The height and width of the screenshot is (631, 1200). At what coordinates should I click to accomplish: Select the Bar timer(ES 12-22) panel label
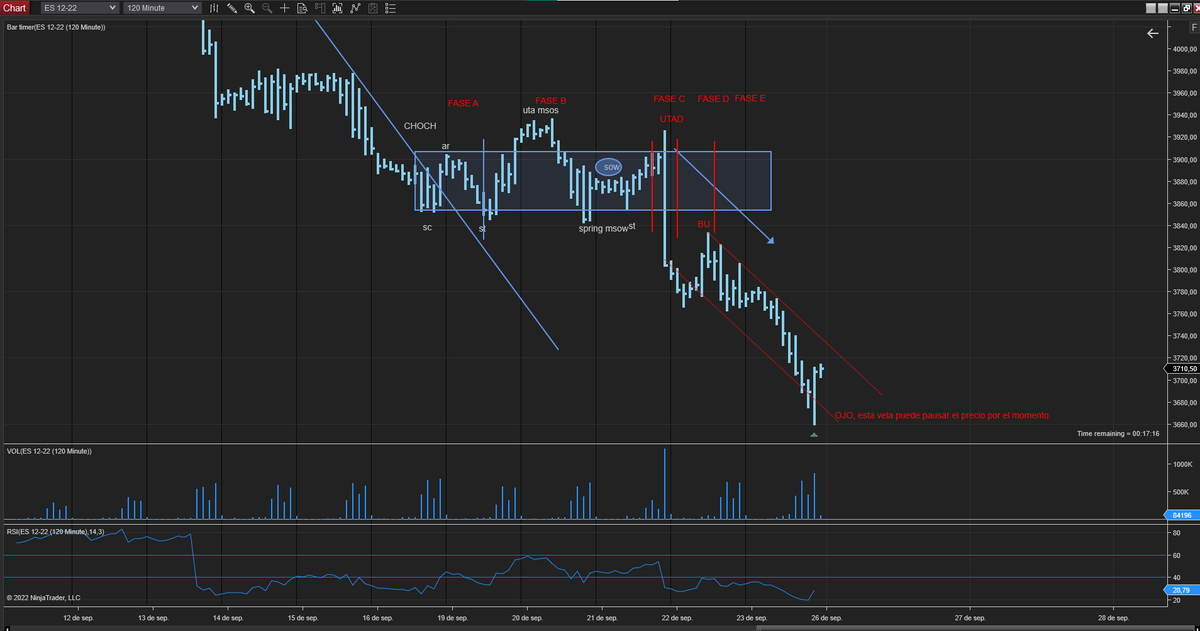56,27
